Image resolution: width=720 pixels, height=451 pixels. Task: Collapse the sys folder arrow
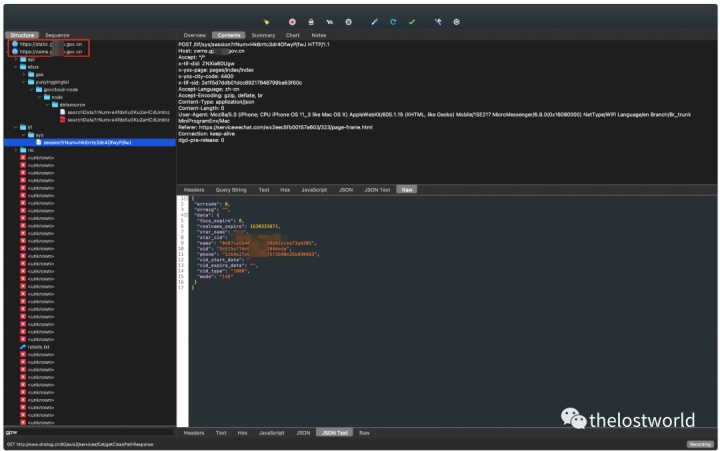(23, 135)
